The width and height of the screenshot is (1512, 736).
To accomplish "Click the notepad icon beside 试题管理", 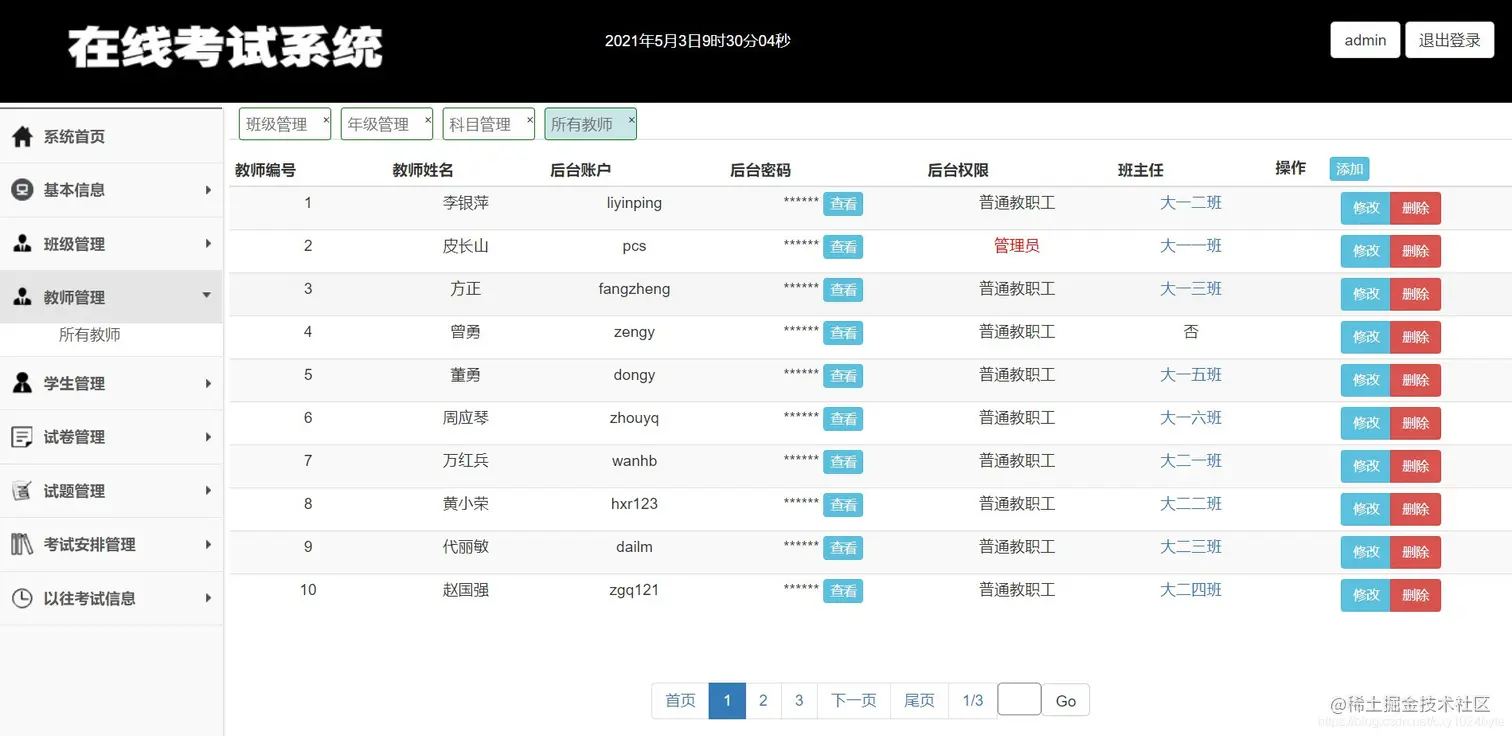I will click(22, 491).
